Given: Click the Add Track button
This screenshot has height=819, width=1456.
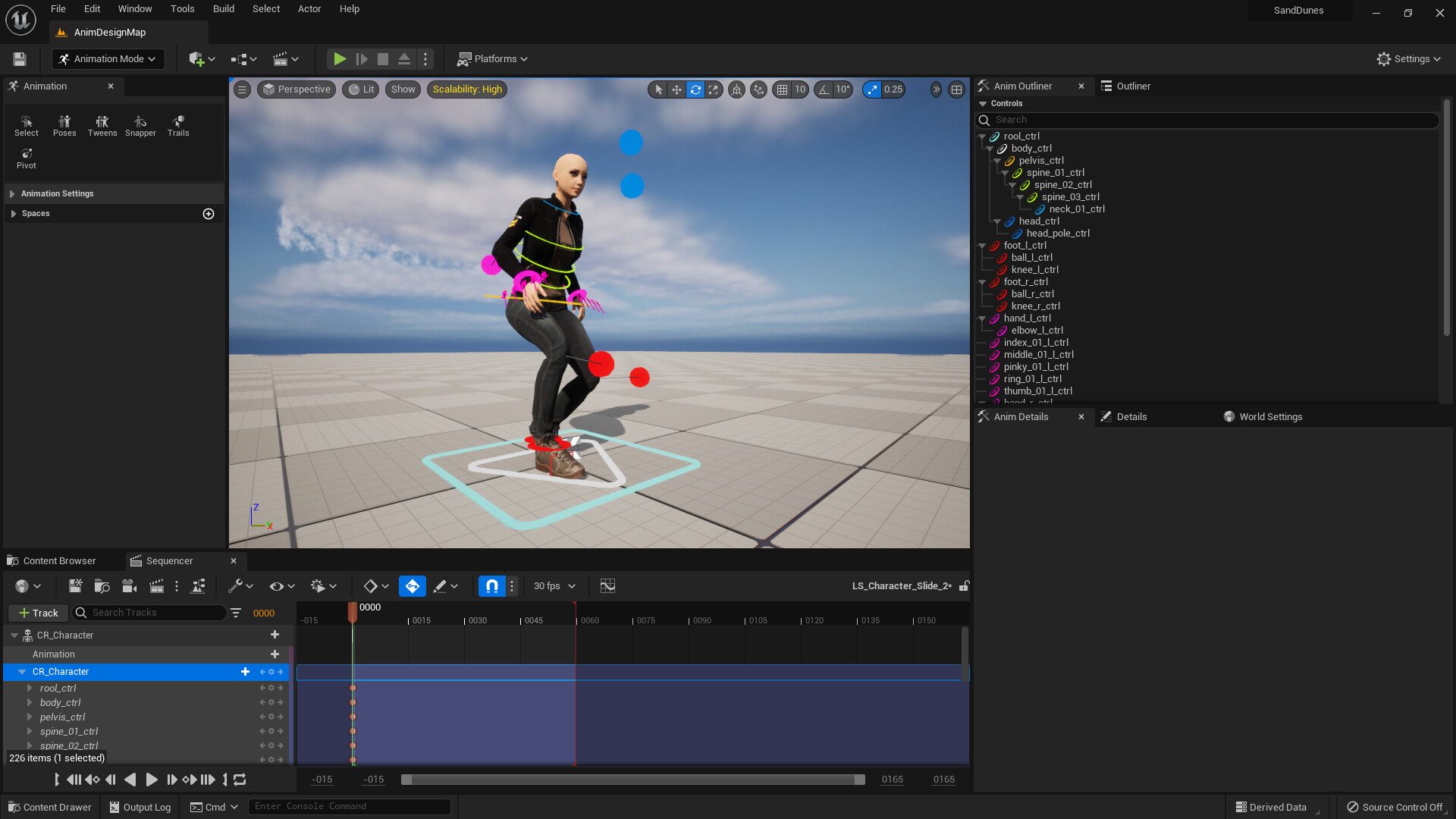Looking at the screenshot, I should tap(38, 613).
